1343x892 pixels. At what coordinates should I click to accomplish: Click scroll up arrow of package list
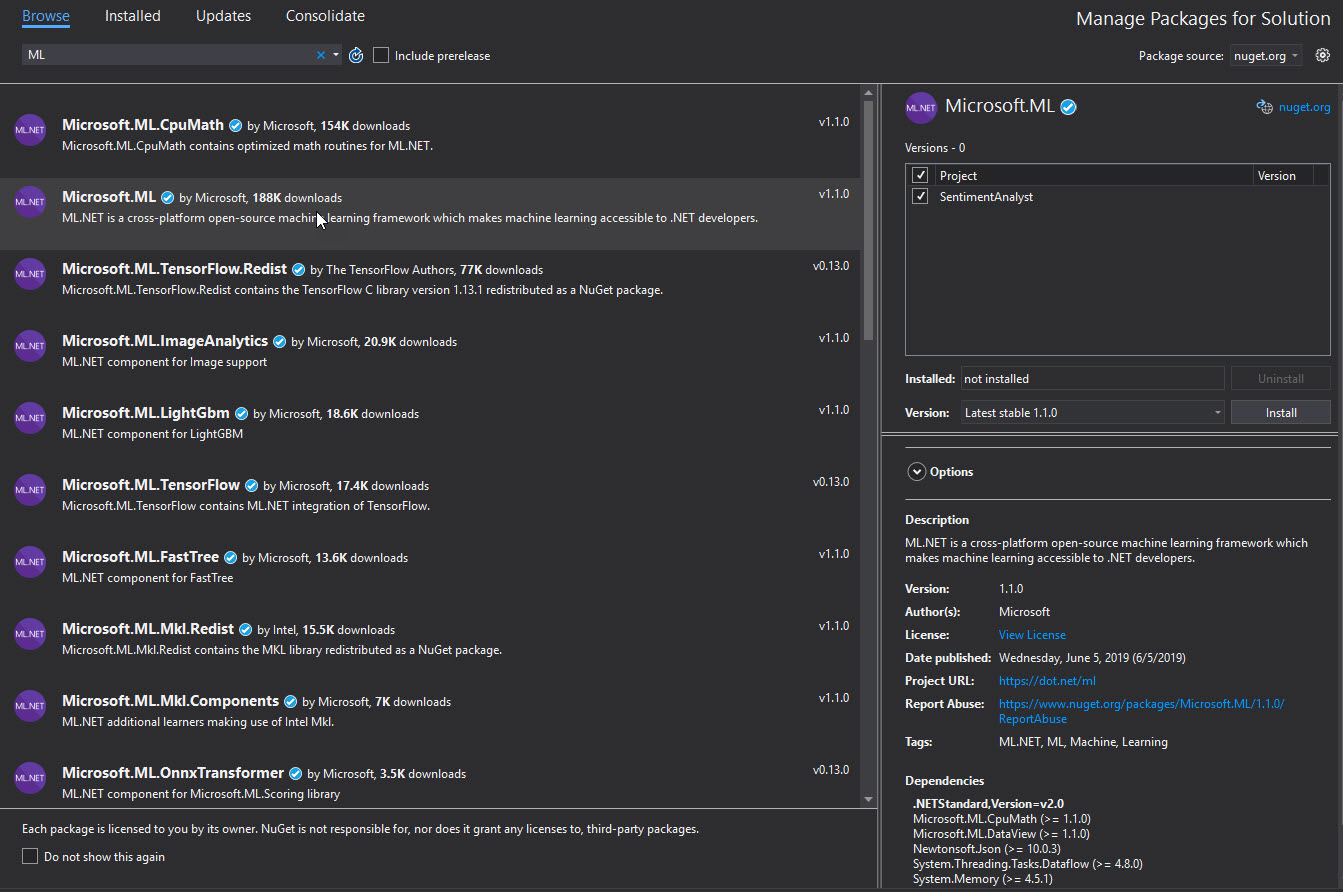(868, 92)
